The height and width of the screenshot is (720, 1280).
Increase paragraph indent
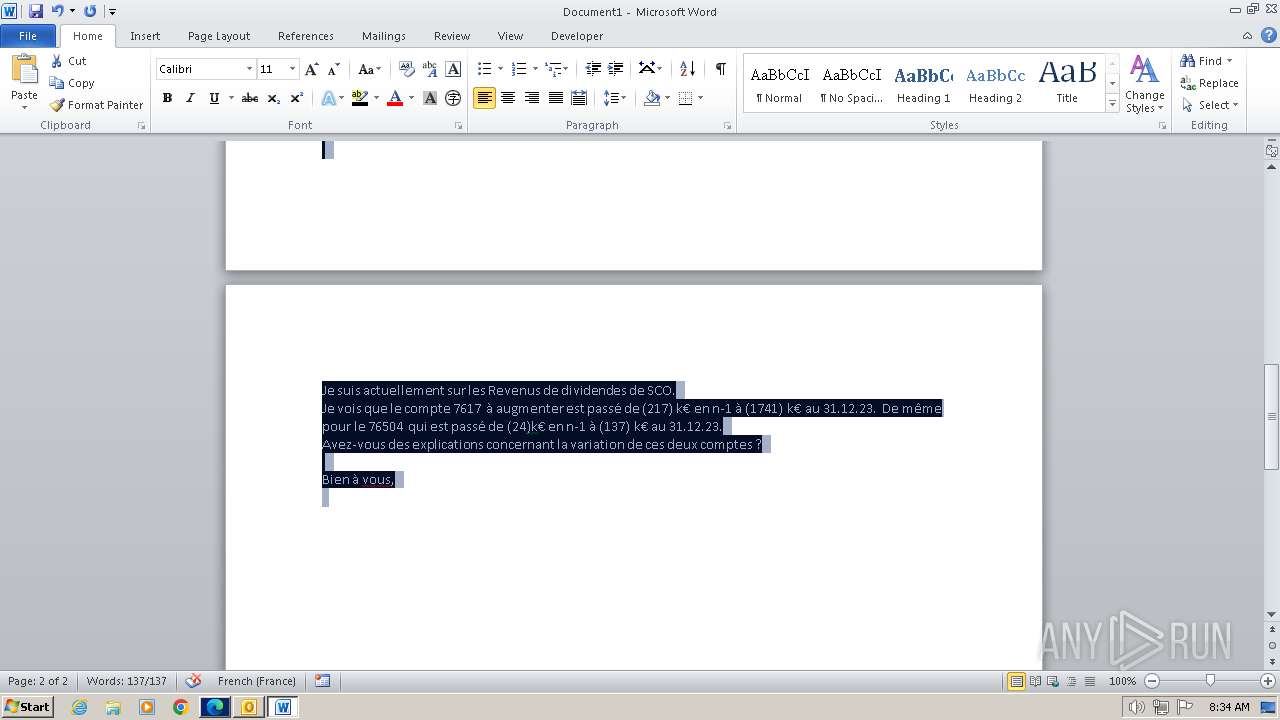coord(616,69)
